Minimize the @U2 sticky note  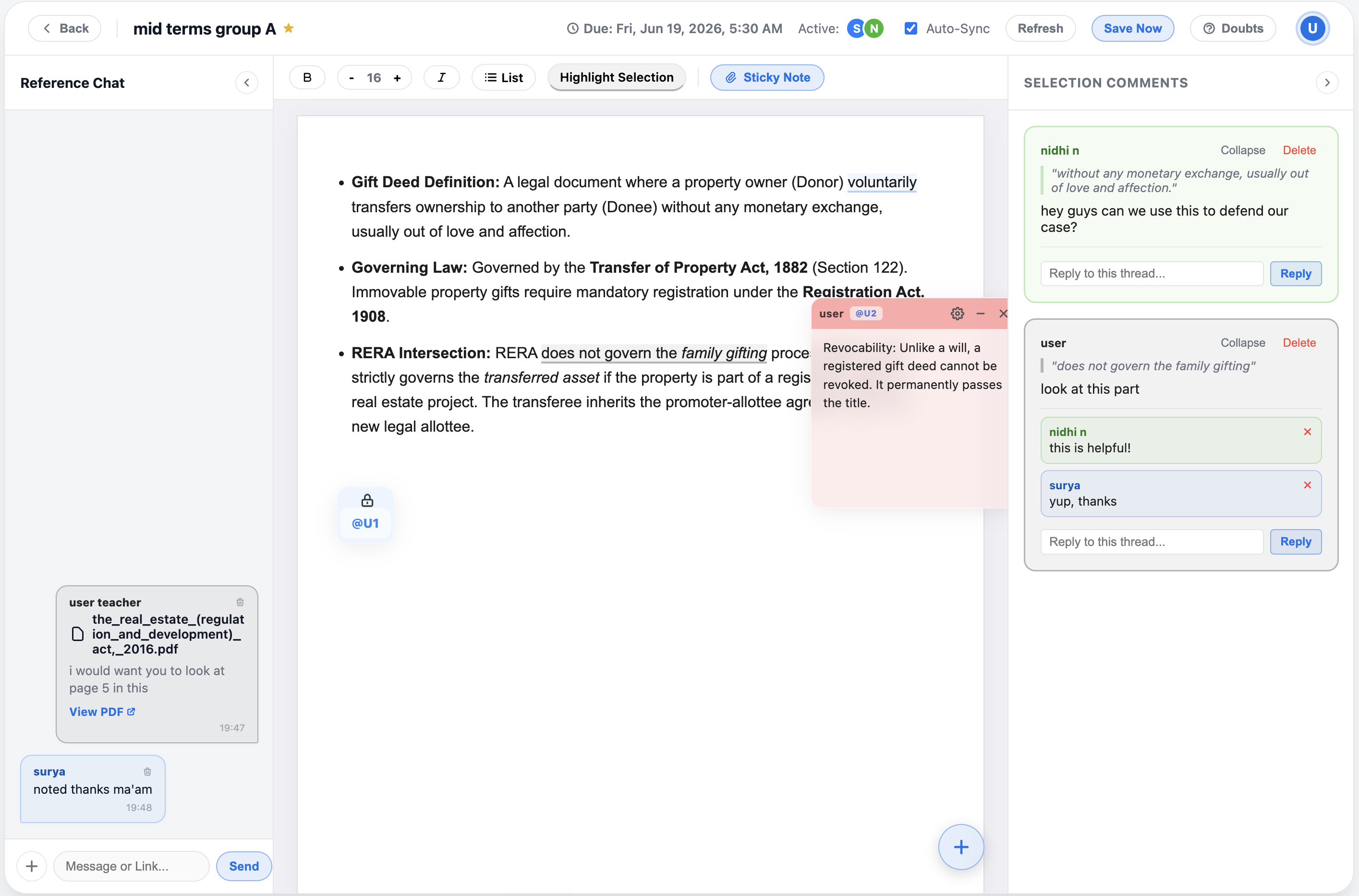981,314
